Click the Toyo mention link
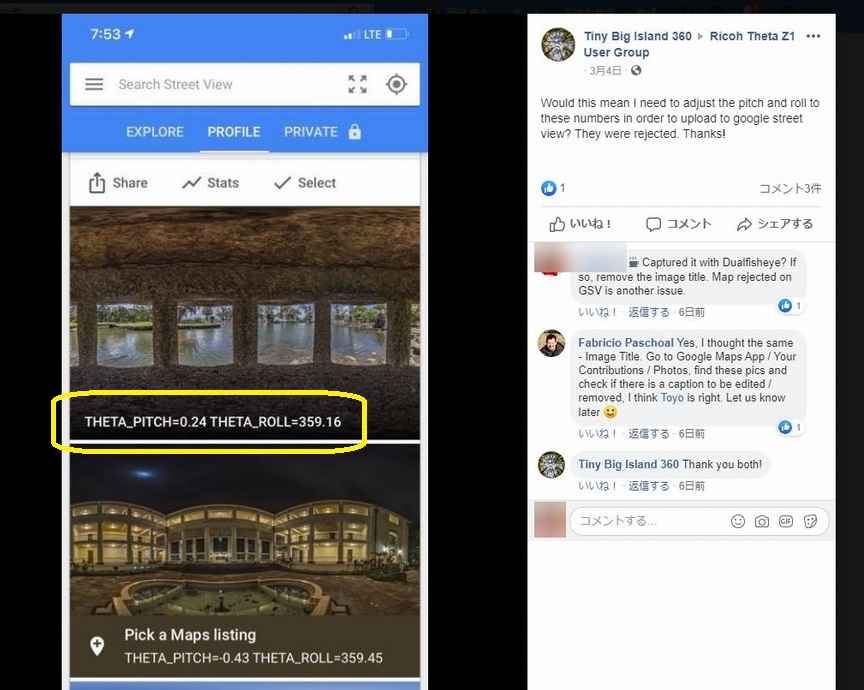This screenshot has height=690, width=864. tap(672, 398)
